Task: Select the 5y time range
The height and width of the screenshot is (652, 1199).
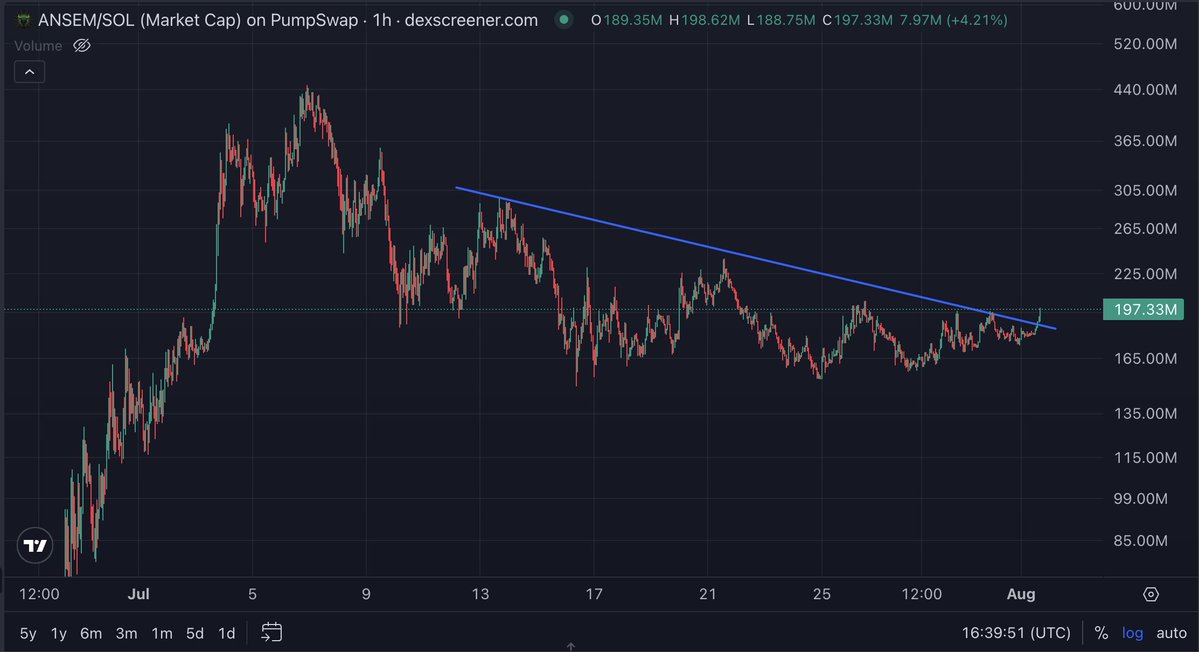Action: point(28,633)
